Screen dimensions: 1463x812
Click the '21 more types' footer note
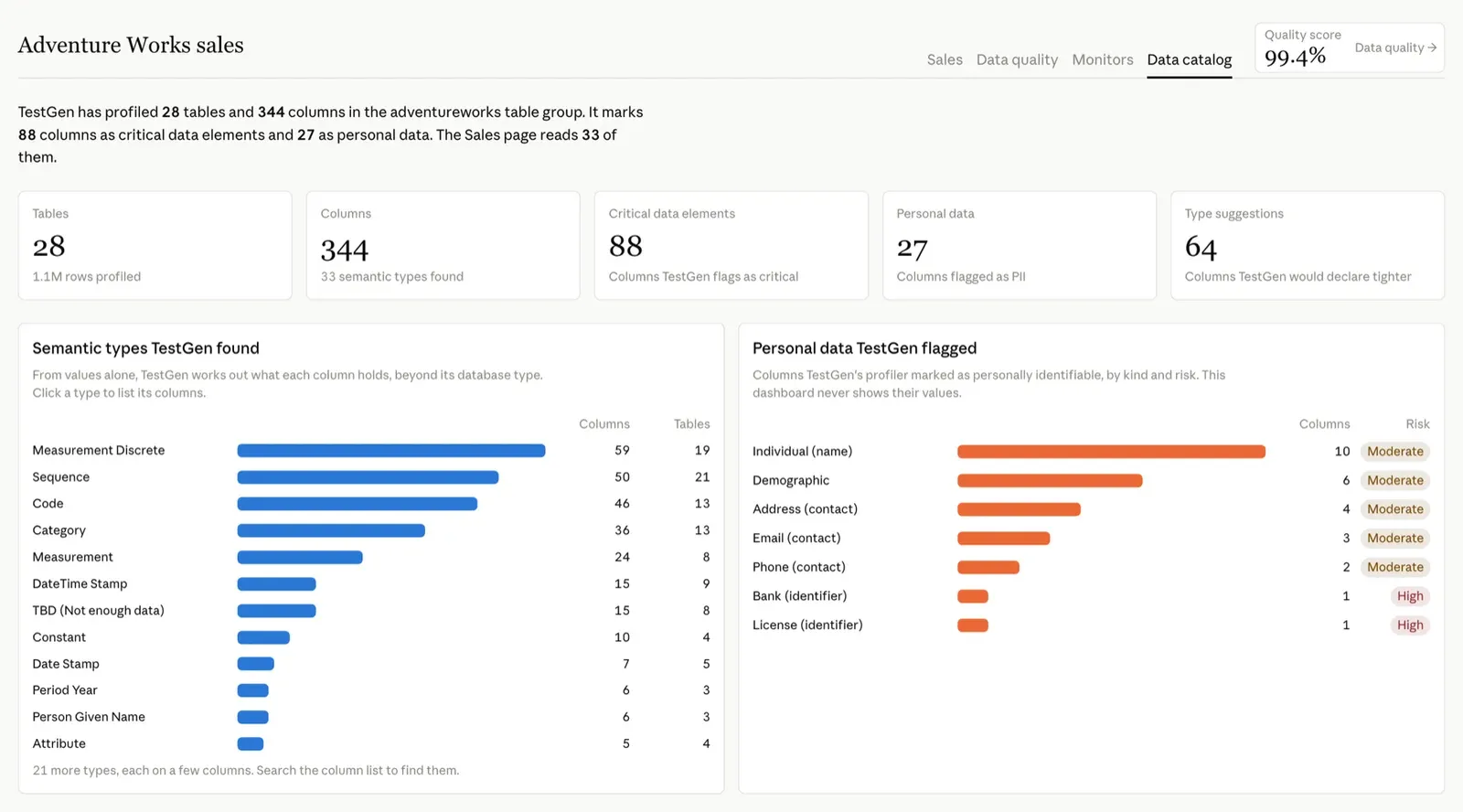click(246, 770)
